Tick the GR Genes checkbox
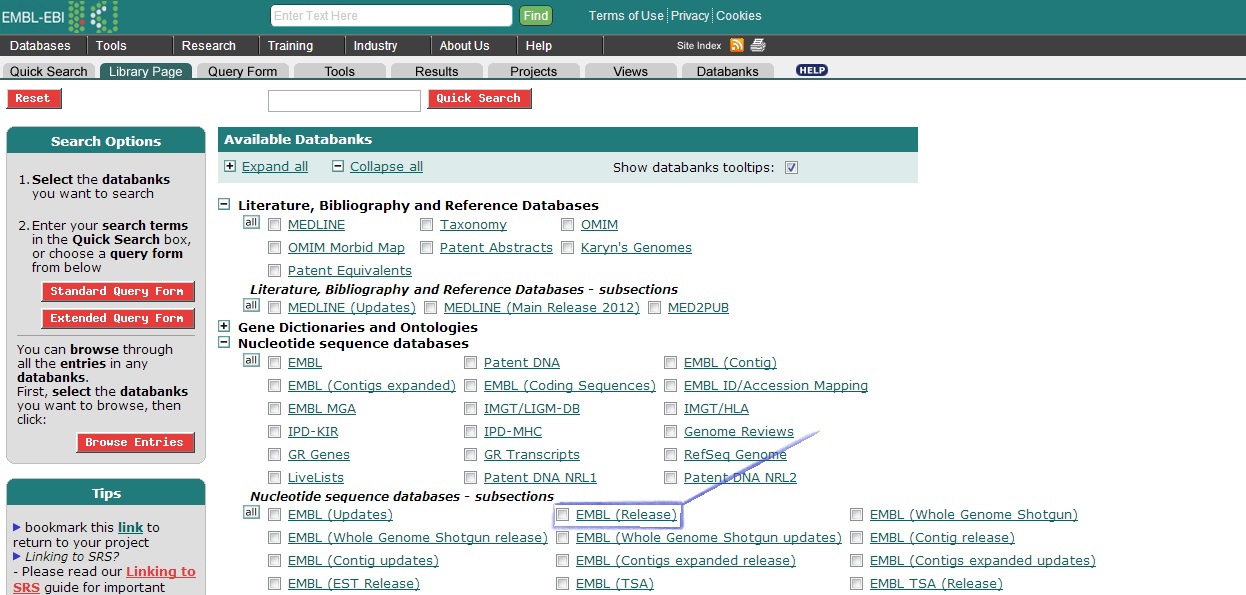This screenshot has width=1246, height=595. tap(275, 455)
